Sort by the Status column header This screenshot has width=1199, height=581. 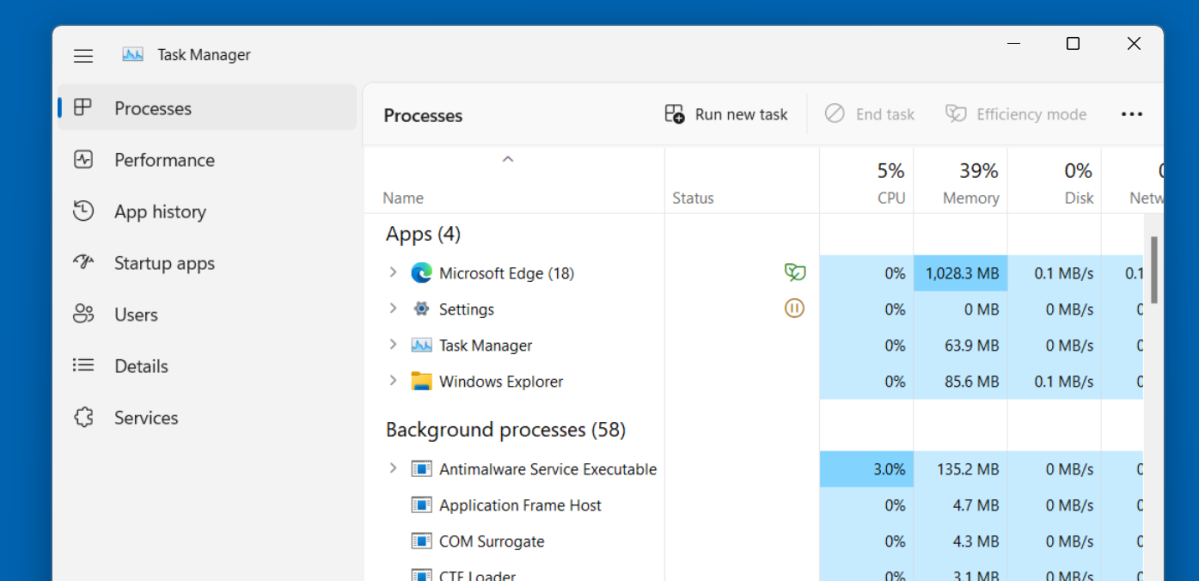(x=742, y=180)
